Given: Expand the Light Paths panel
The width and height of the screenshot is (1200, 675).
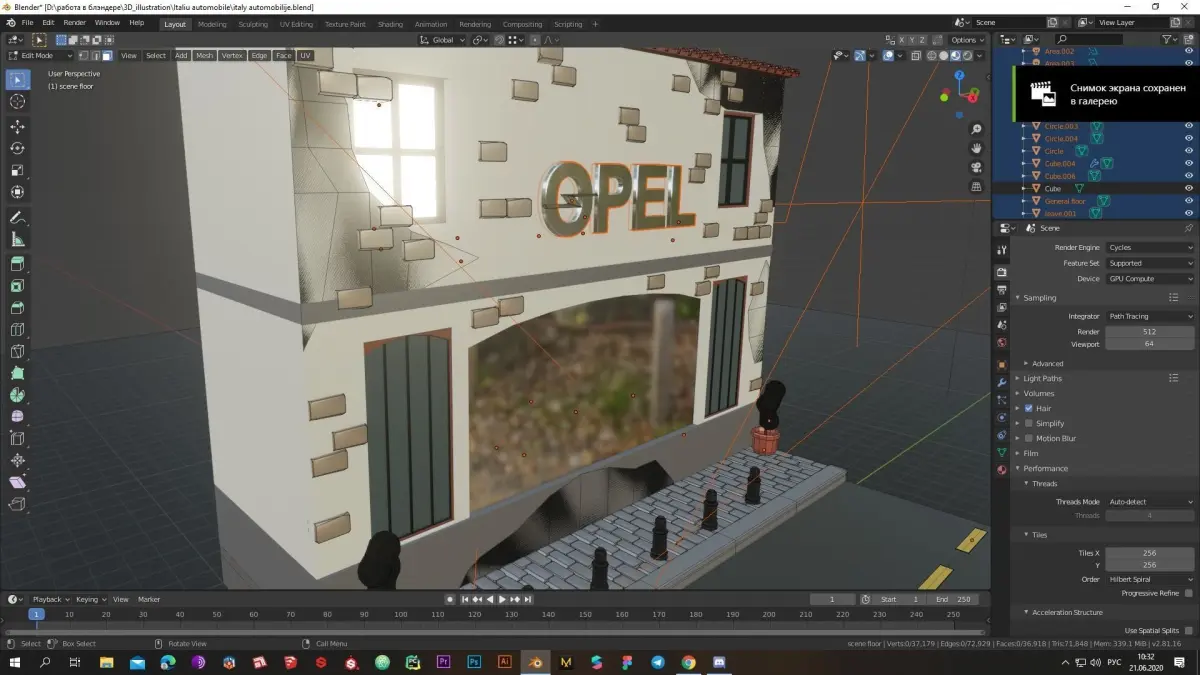Looking at the screenshot, I should click(x=1042, y=378).
